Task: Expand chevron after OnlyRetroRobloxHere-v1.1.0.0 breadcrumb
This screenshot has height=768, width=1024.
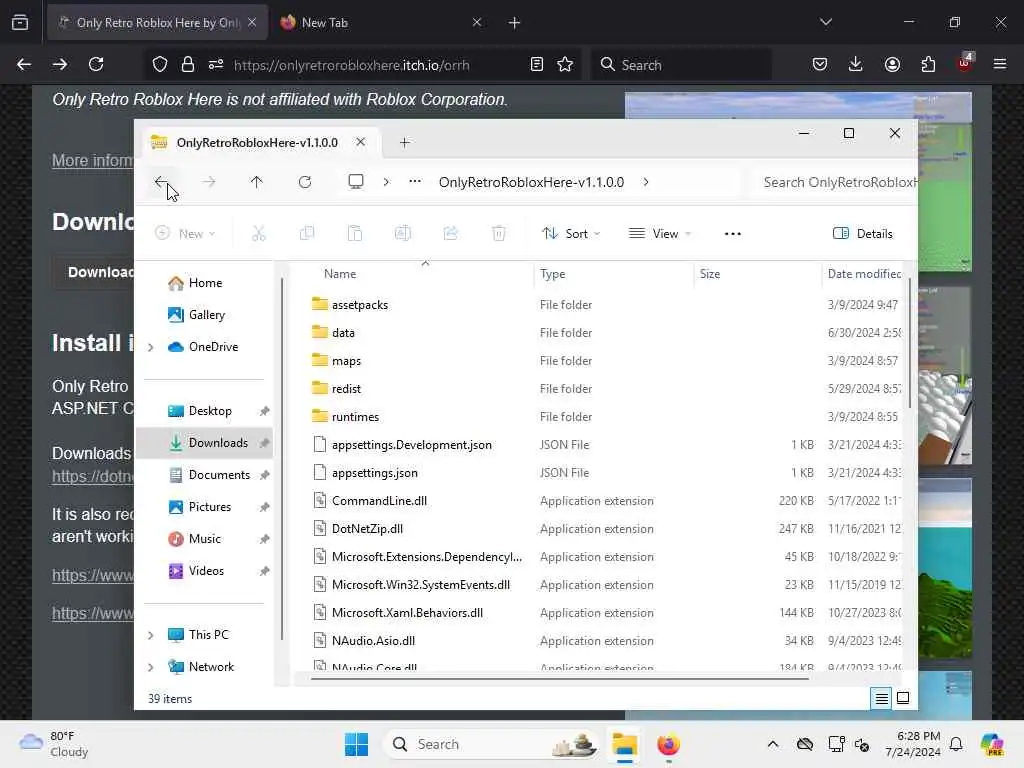Action: click(646, 182)
